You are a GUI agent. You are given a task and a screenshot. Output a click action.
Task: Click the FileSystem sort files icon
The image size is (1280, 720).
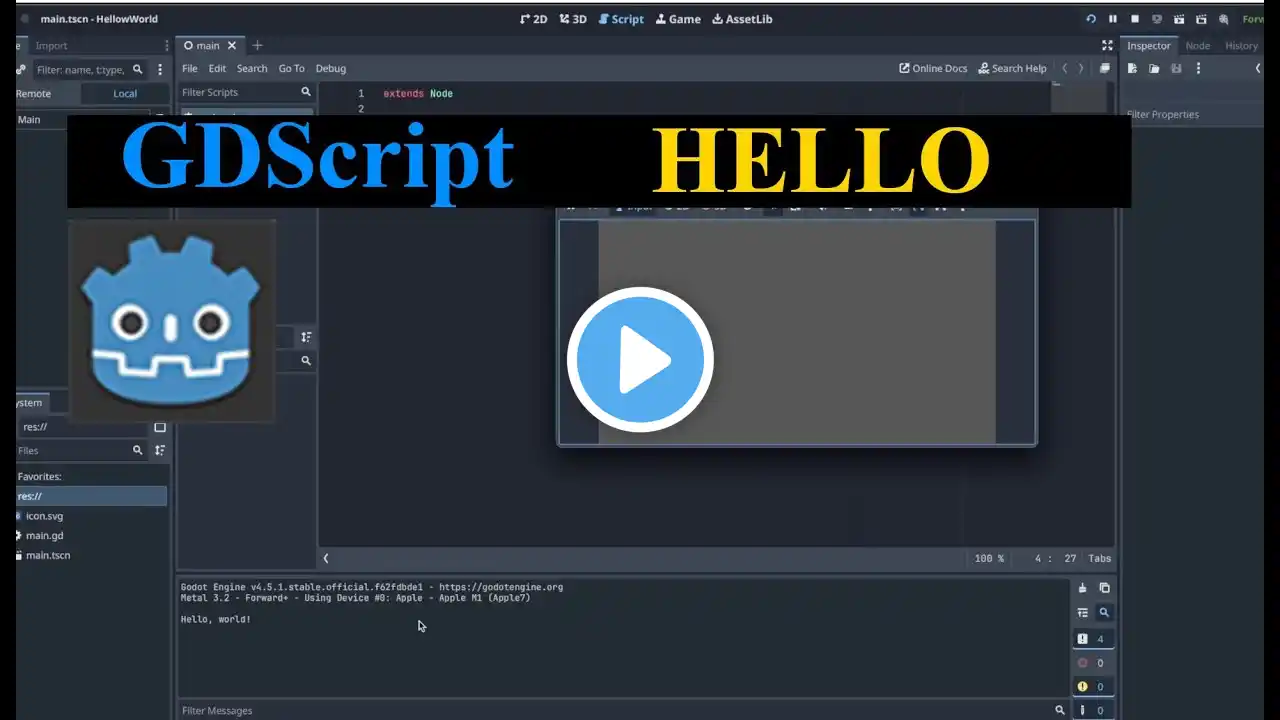click(x=159, y=450)
